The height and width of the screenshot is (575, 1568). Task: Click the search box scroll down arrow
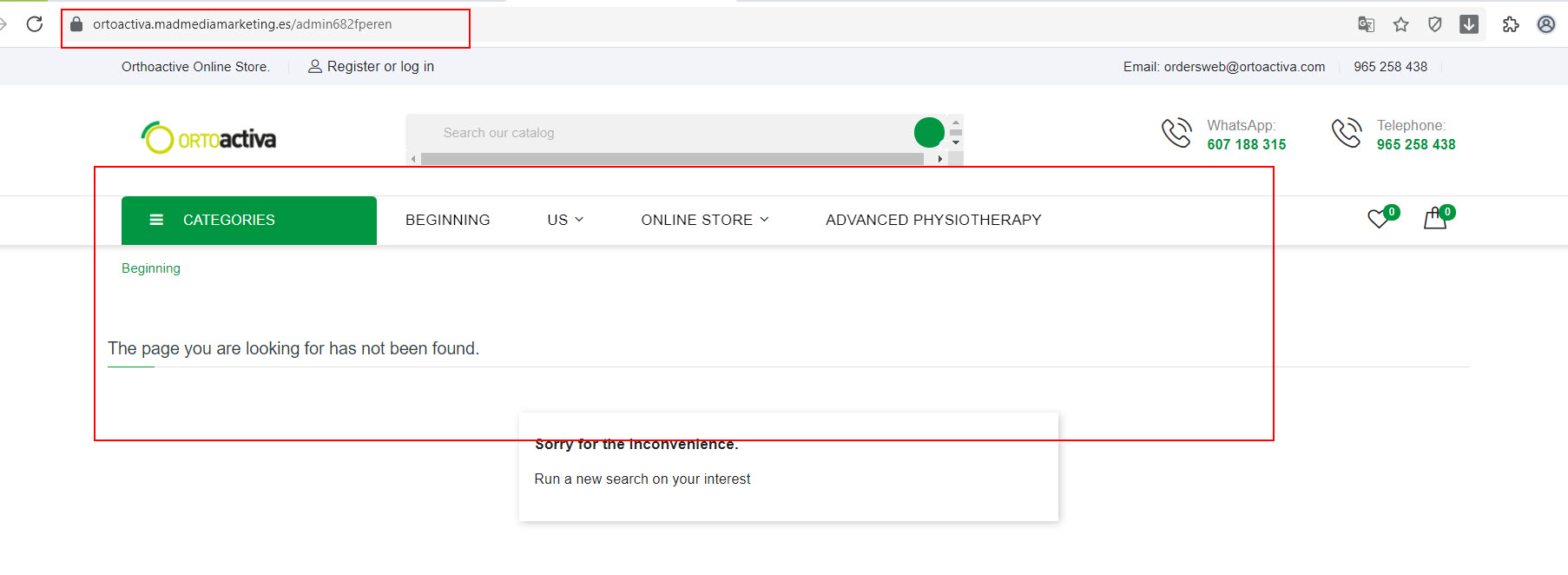click(x=956, y=142)
